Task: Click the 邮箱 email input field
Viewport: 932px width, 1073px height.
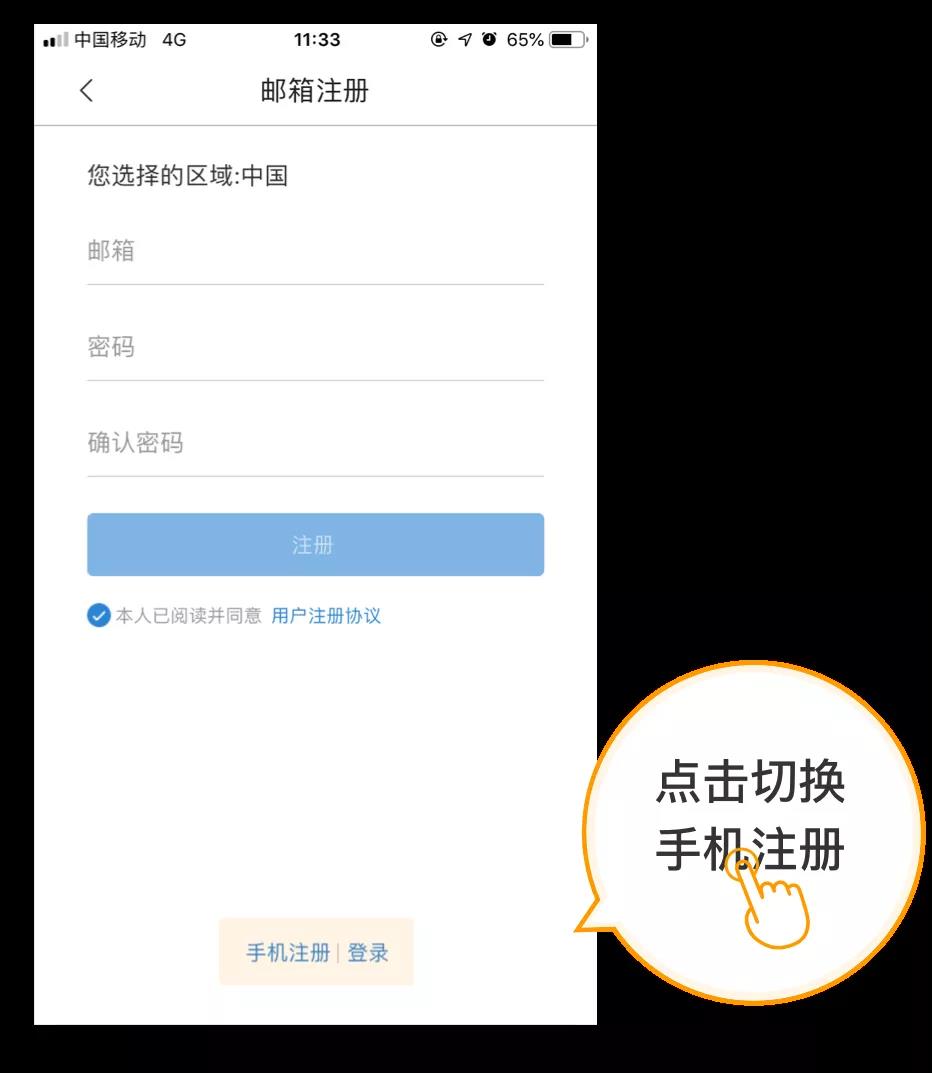Action: [315, 251]
